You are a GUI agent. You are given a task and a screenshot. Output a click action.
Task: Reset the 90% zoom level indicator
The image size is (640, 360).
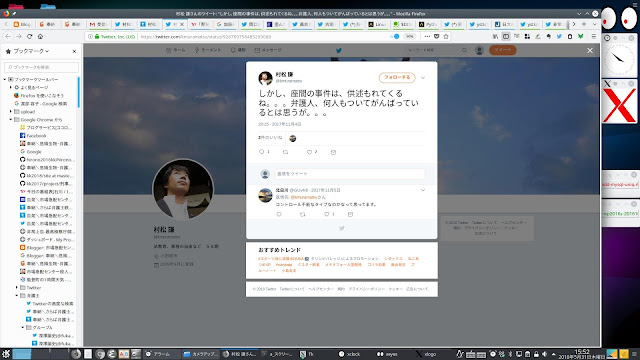click(409, 36)
